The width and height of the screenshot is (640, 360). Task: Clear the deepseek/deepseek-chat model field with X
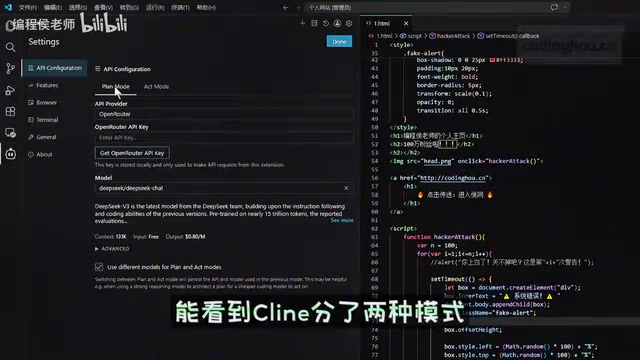[346, 188]
